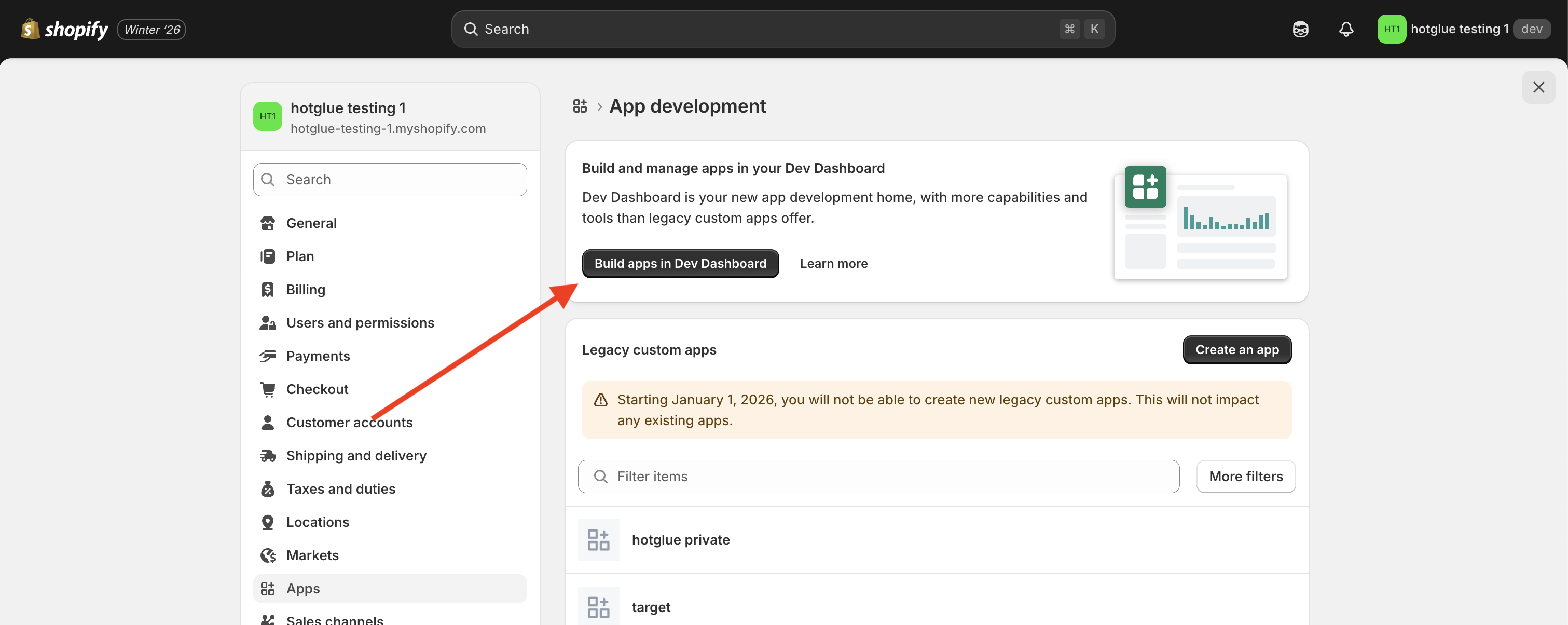The image size is (1568, 625).
Task: Select the Apps settings item
Action: pos(303,589)
